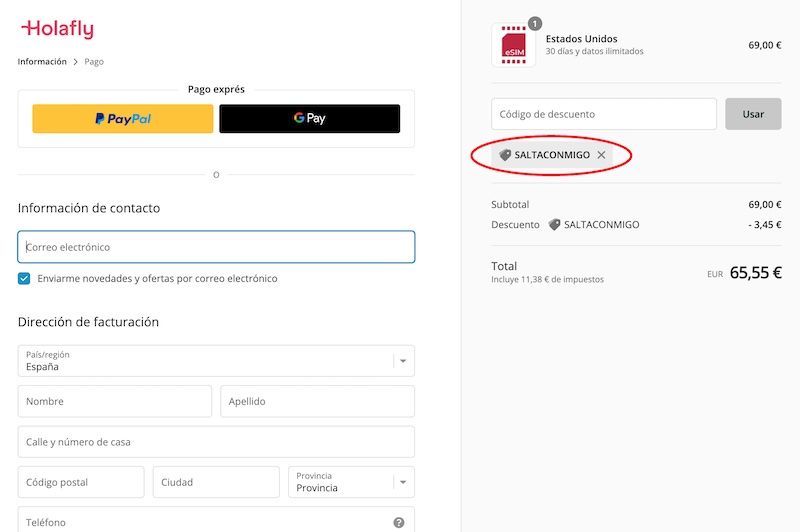This screenshot has width=800, height=532.
Task: Click the breadcrumb chevron separator
Action: tap(76, 62)
